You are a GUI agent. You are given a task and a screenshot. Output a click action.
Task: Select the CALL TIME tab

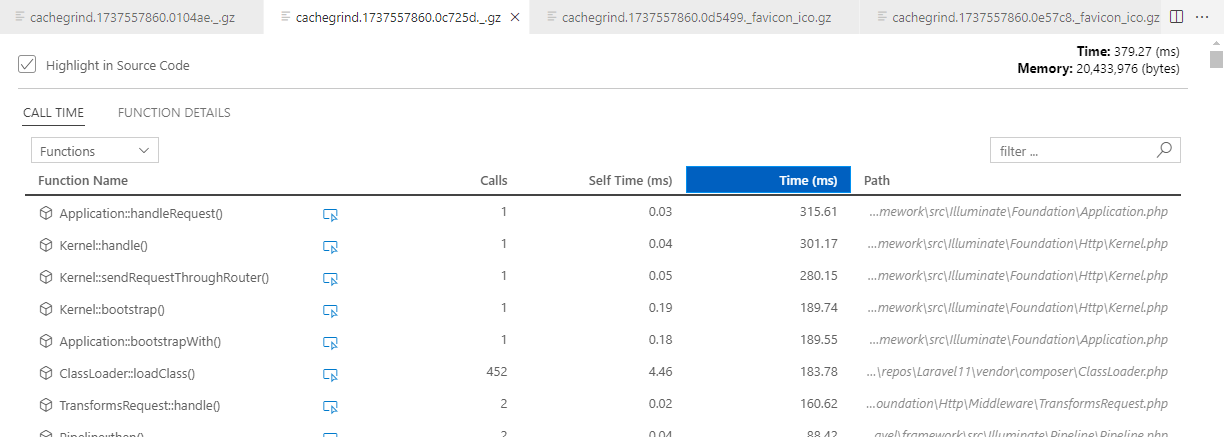(x=54, y=113)
